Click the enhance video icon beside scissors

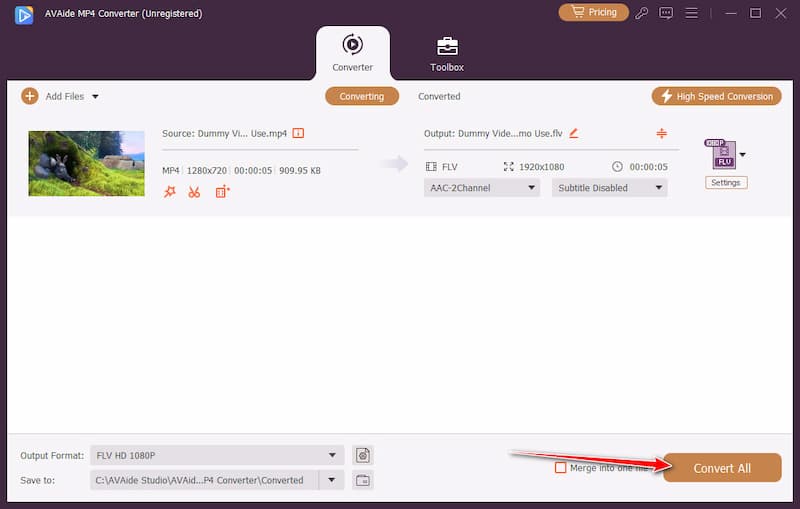click(x=222, y=192)
